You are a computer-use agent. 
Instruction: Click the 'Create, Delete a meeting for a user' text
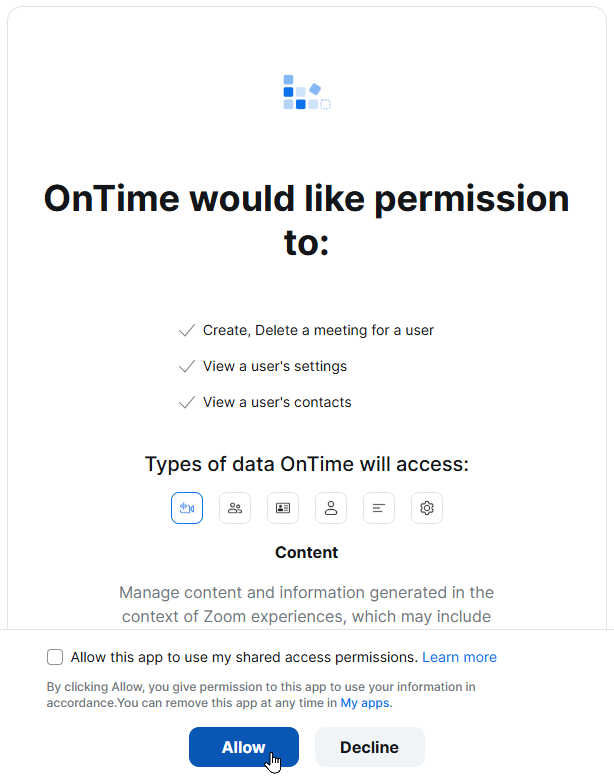pos(318,331)
